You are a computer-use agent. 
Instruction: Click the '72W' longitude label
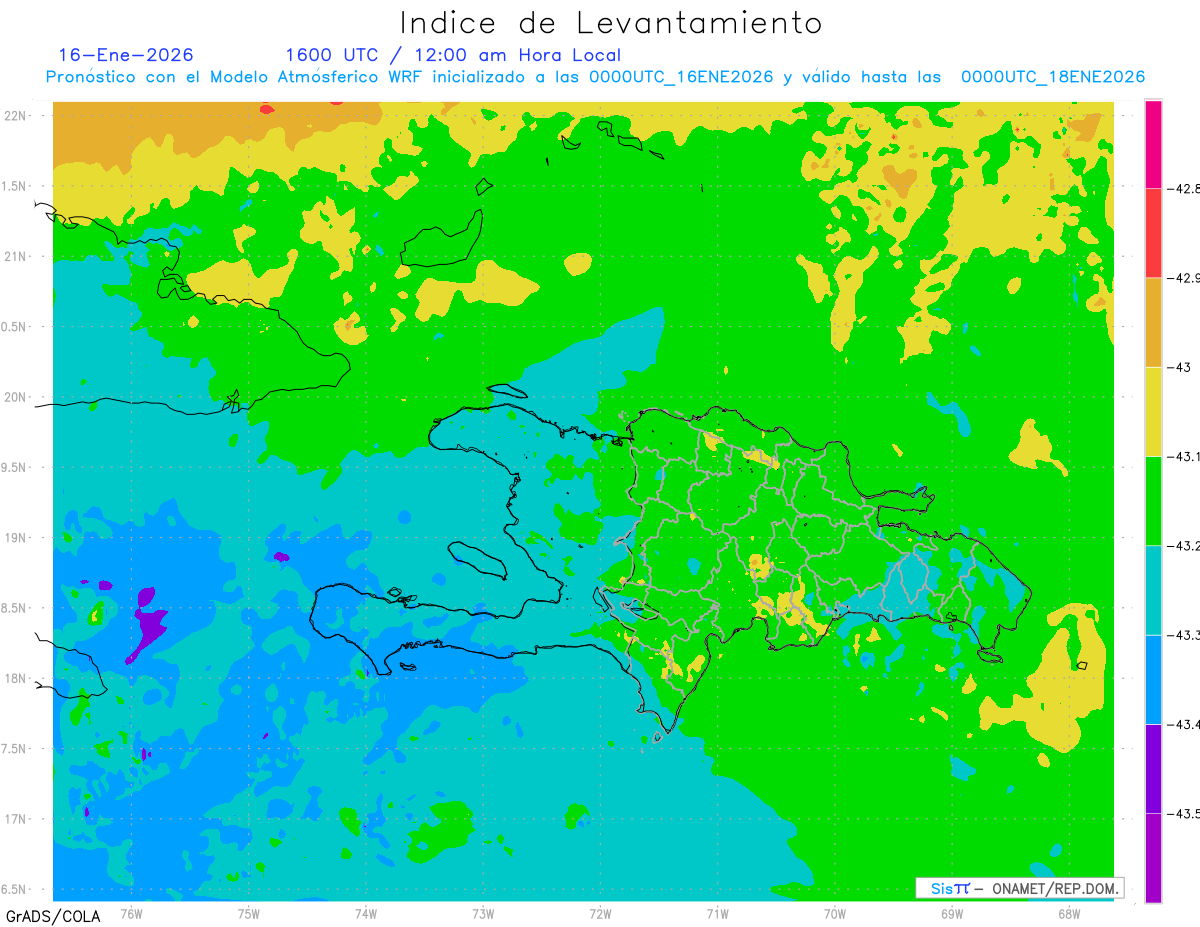[x=600, y=912]
